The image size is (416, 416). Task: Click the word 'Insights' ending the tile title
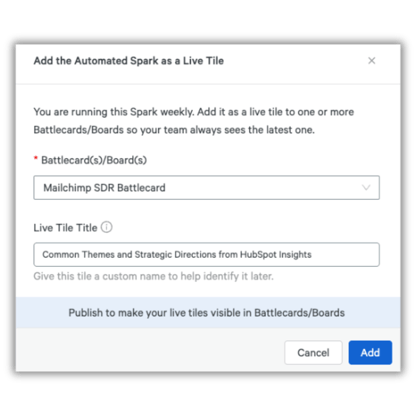(x=295, y=255)
